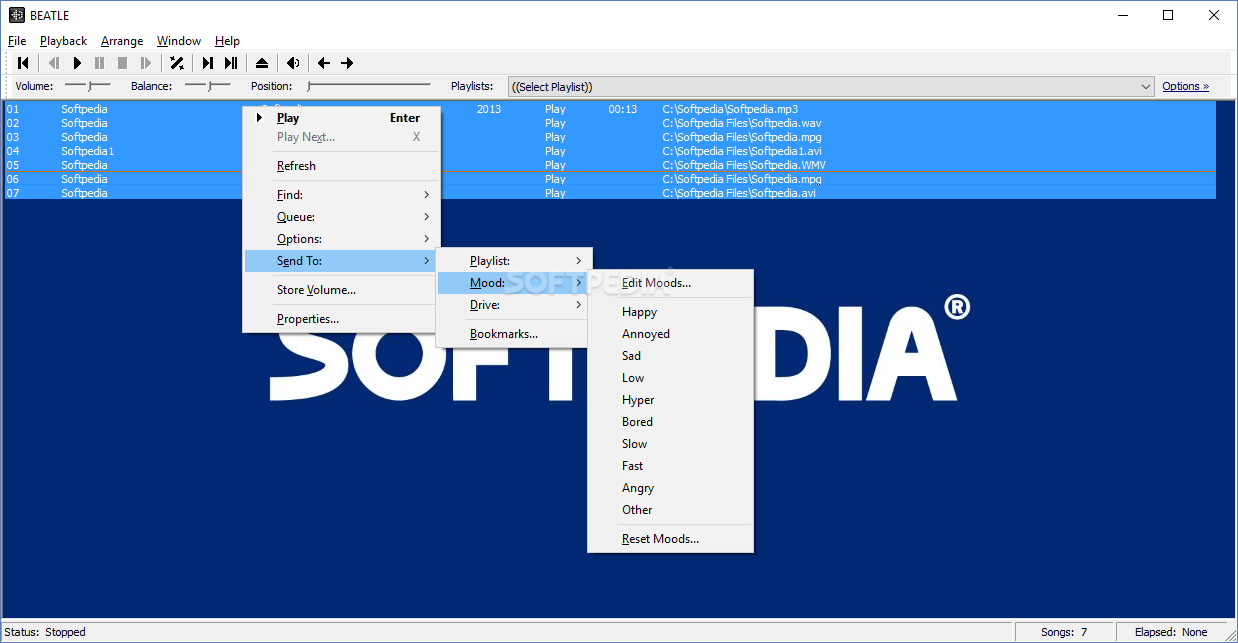Screen dimensions: 1238x643
Task: Click the eject icon in toolbar
Action: click(x=262, y=63)
